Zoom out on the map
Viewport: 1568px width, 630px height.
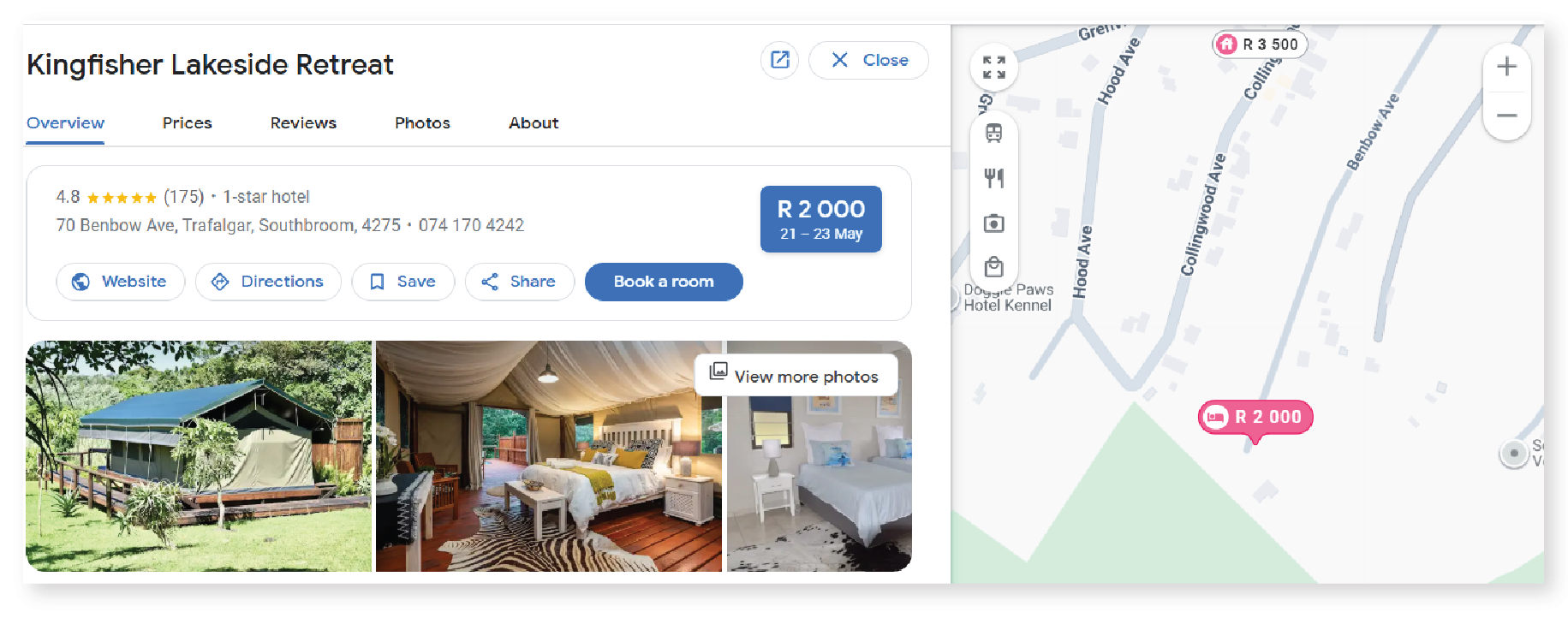pos(1507,116)
